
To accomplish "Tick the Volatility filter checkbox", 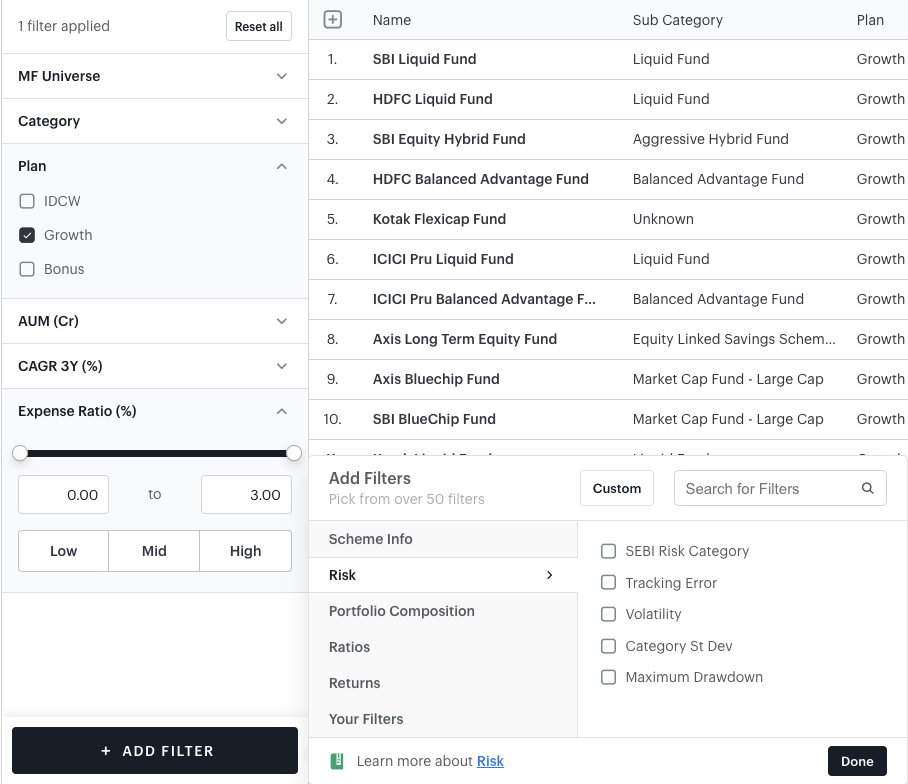I will [609, 614].
